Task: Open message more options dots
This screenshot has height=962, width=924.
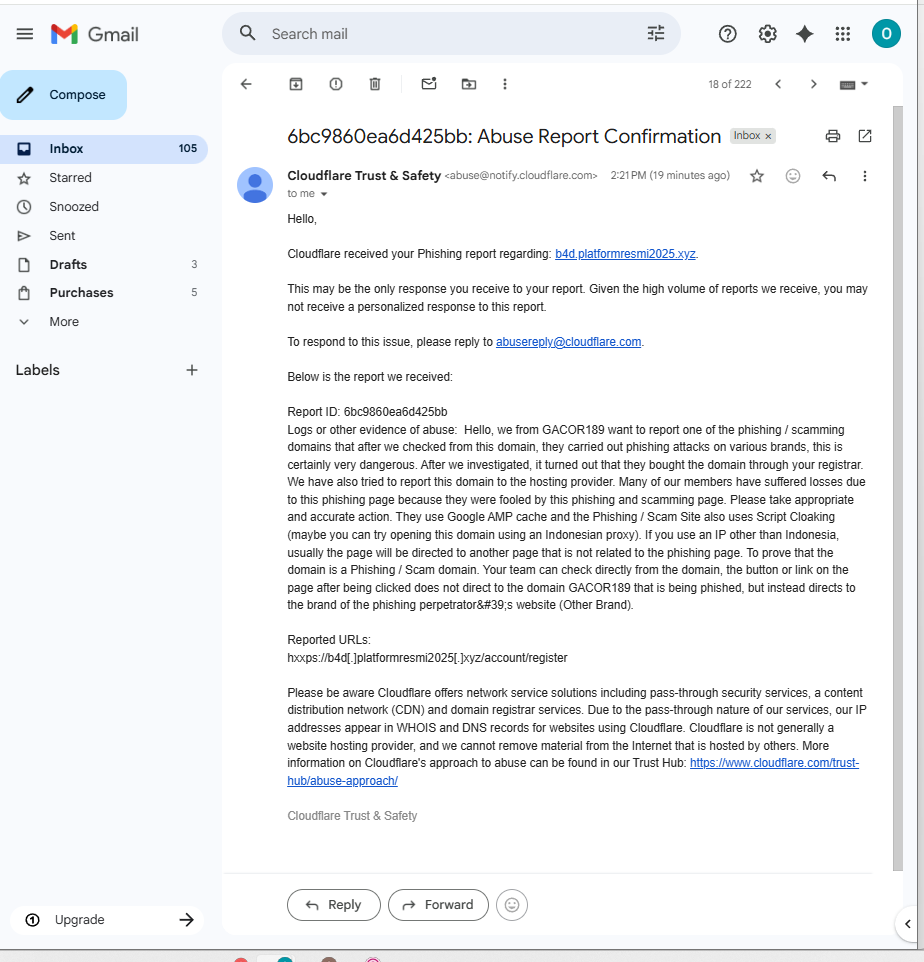Action: (x=864, y=176)
